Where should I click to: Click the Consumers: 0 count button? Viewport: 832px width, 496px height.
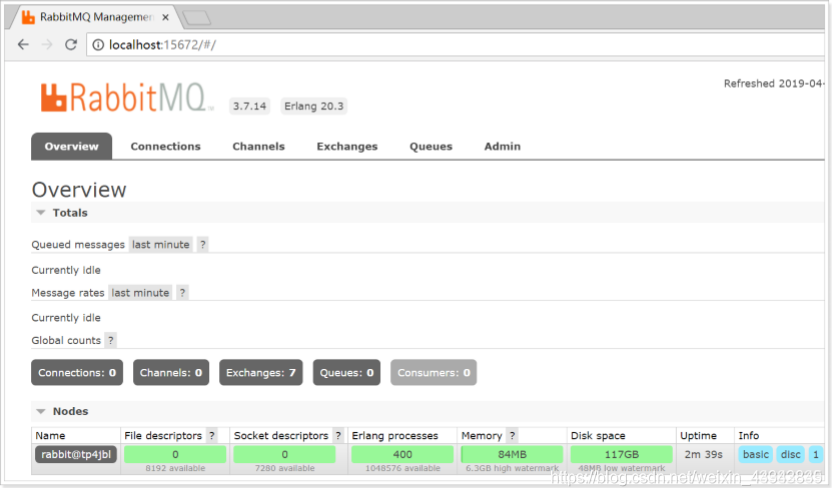tap(434, 372)
